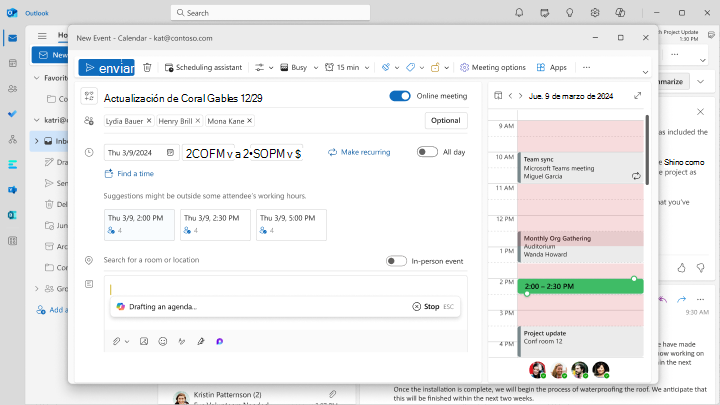Click the Optional attendees button
Viewport: 720px width, 405px height.
click(445, 120)
